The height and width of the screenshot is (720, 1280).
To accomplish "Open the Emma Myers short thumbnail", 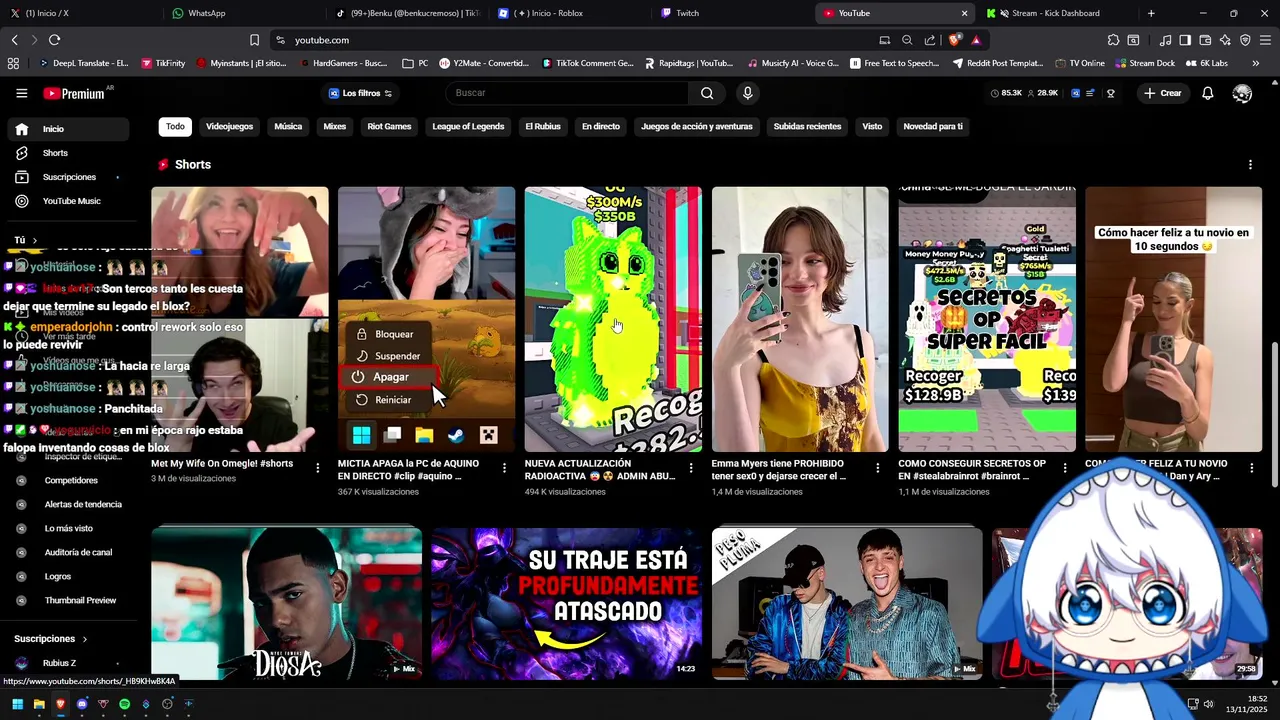I will point(800,319).
